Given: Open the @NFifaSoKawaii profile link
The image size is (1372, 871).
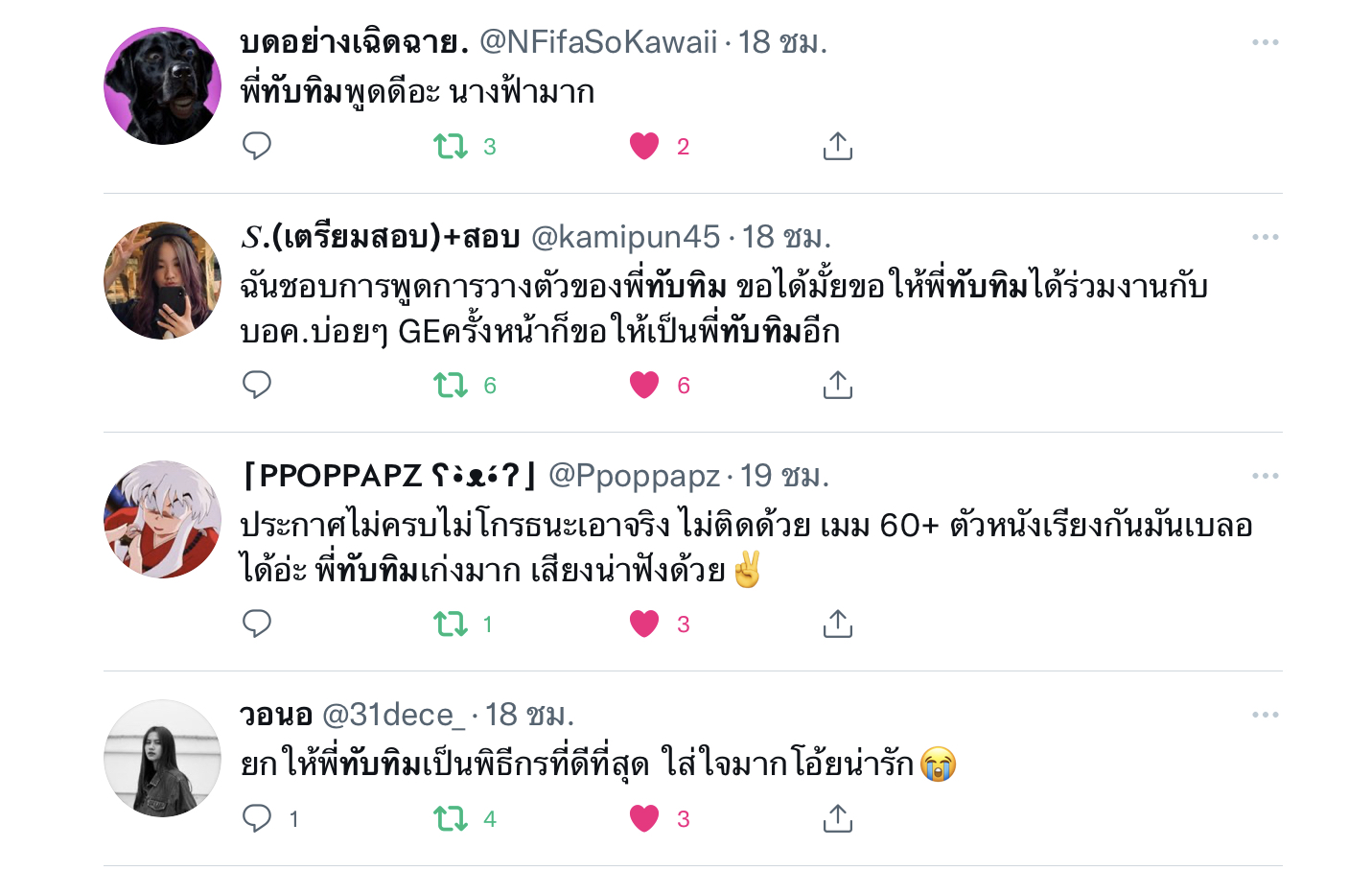Looking at the screenshot, I should 598,42.
